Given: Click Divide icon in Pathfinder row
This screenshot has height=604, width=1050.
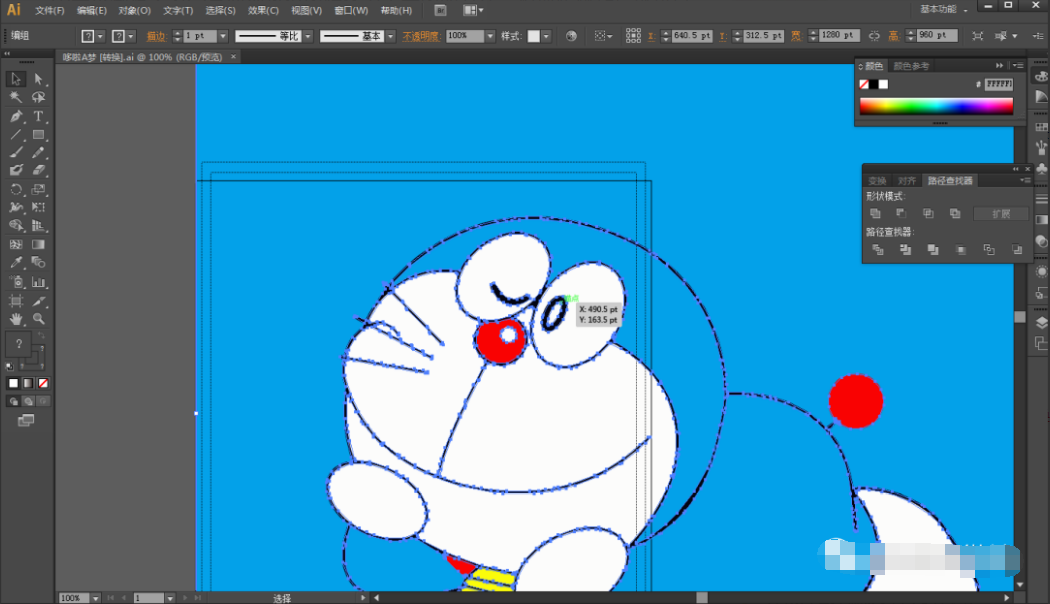Looking at the screenshot, I should [878, 250].
